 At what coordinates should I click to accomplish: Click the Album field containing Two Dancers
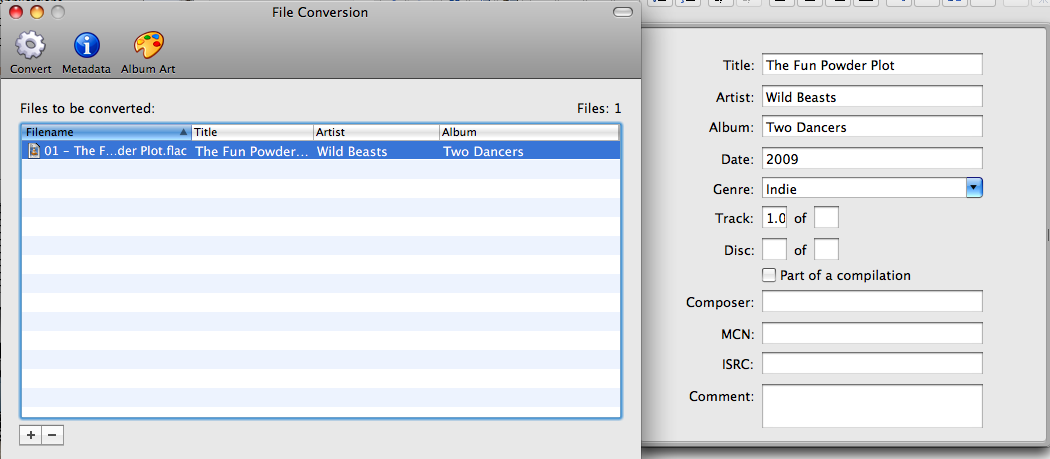(x=871, y=127)
